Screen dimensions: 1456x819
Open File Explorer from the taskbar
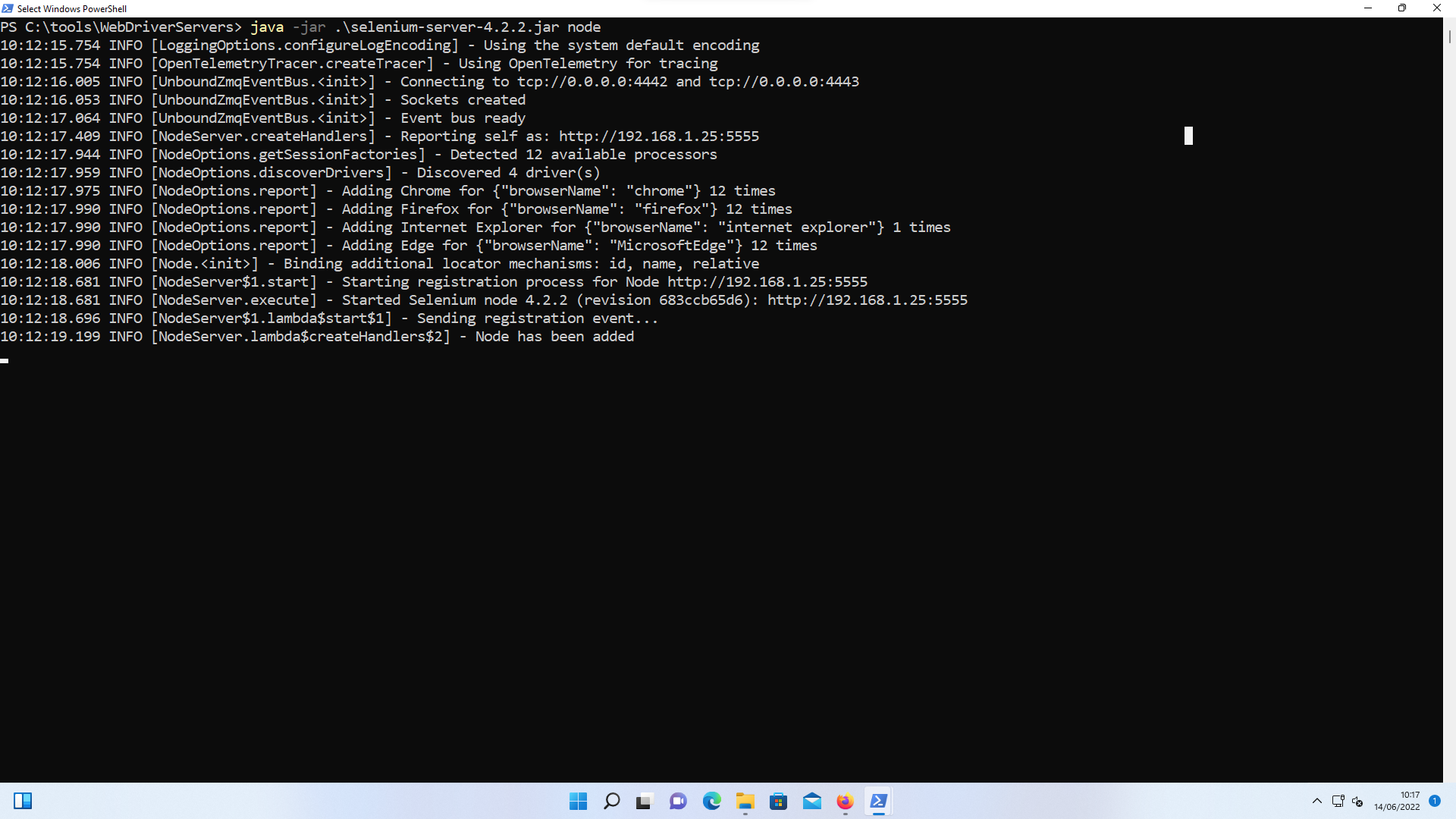point(745,801)
